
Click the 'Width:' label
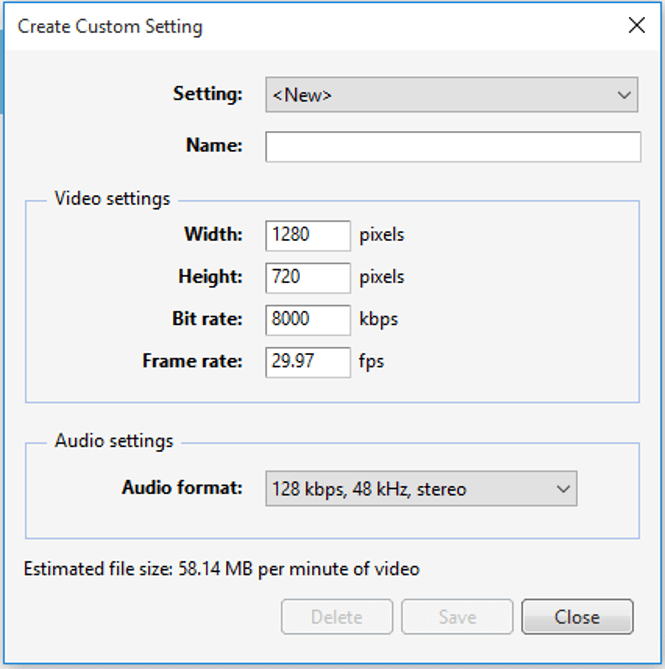click(214, 234)
